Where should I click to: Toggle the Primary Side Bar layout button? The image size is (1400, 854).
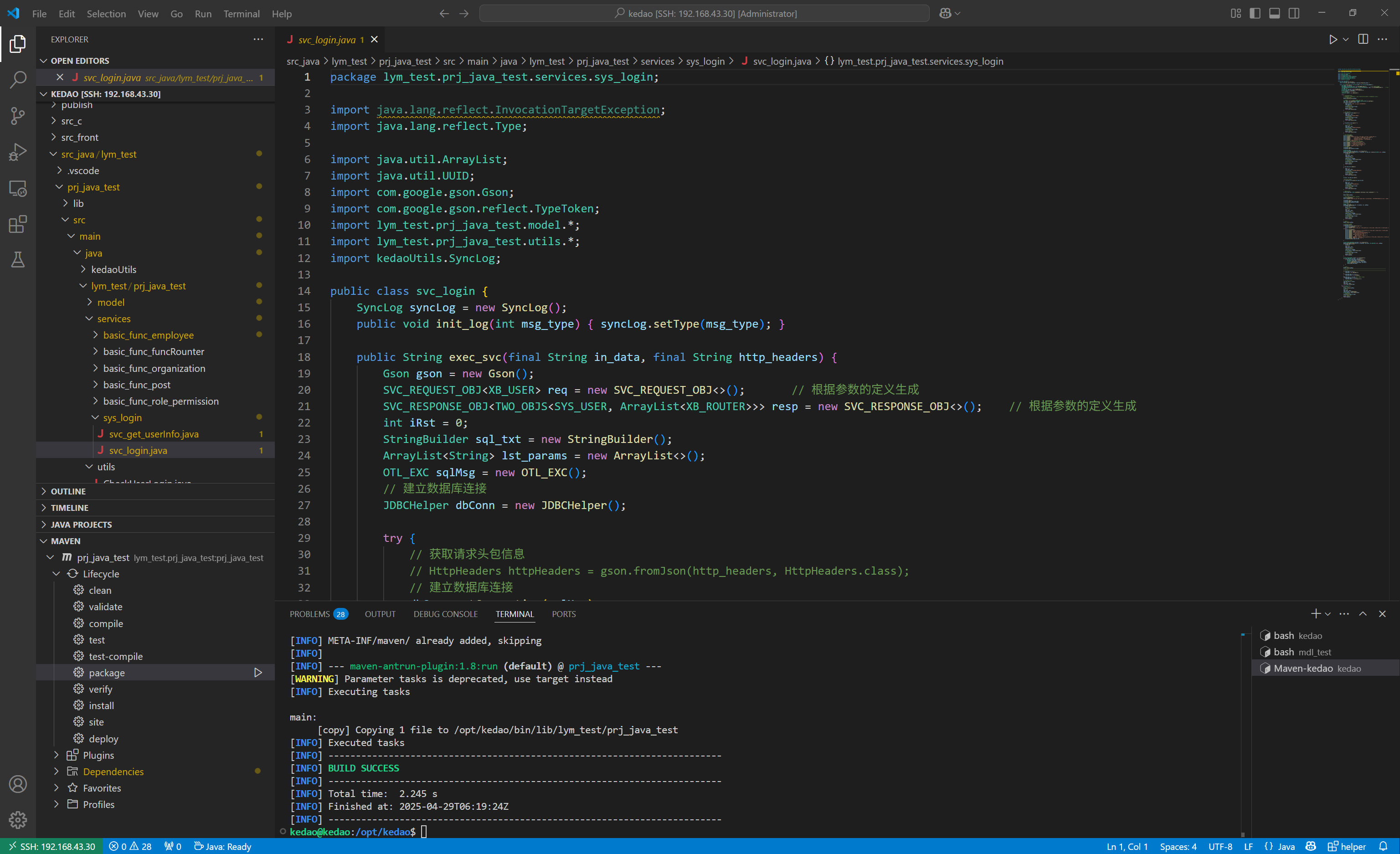click(x=1255, y=14)
